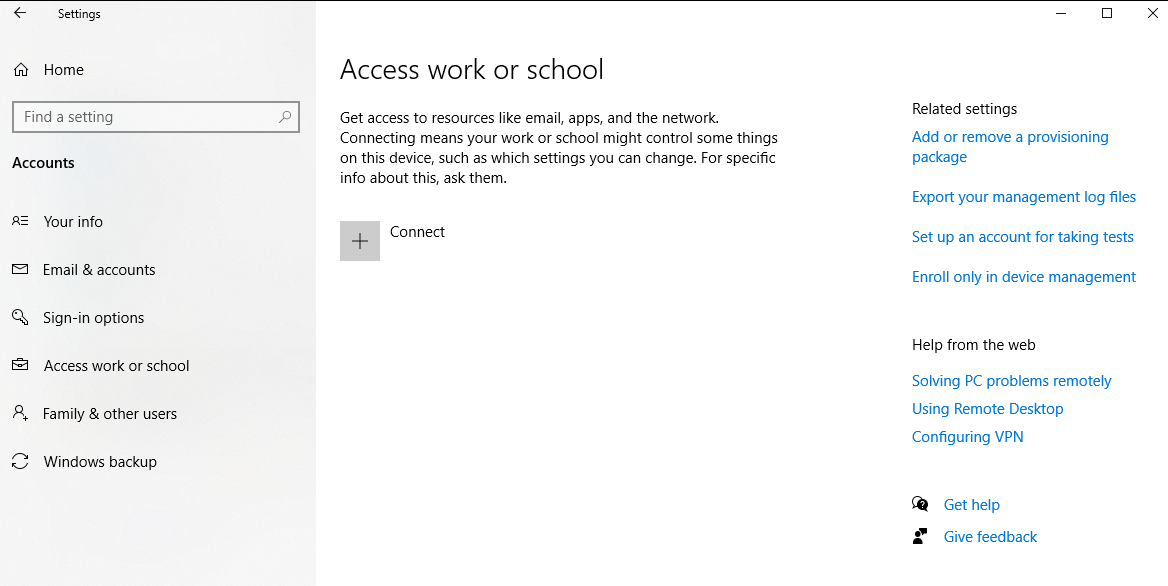Click Enroll only in device management
The image size is (1168, 586).
point(1023,277)
